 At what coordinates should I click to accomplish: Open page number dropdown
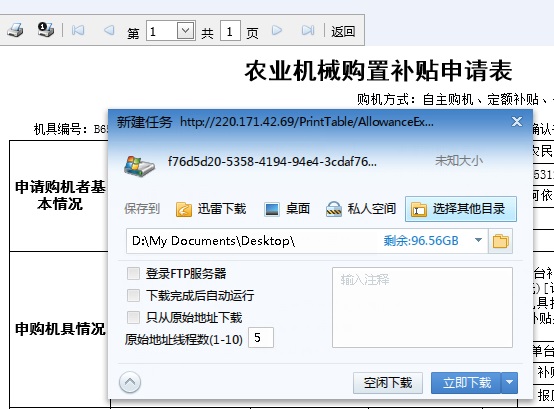185,31
